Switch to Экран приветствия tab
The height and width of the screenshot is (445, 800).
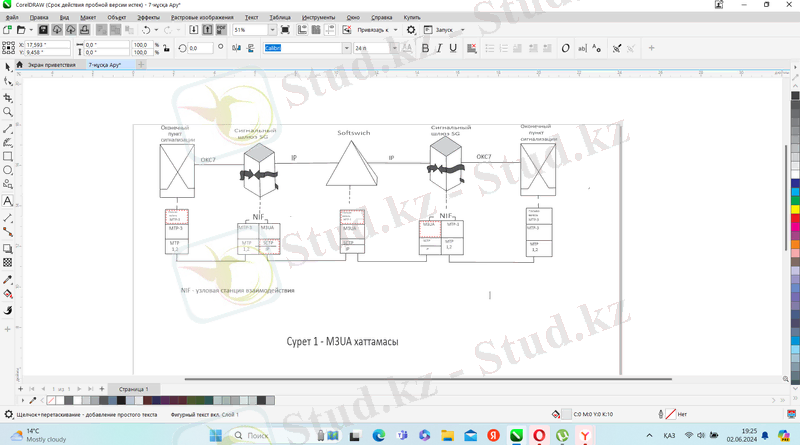(51, 64)
